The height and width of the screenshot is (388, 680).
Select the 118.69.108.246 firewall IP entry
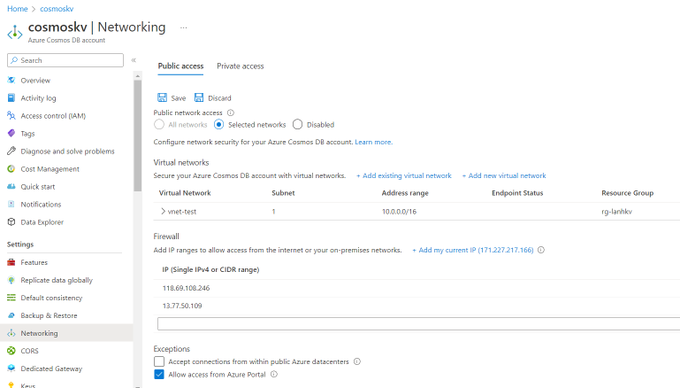[x=186, y=288]
